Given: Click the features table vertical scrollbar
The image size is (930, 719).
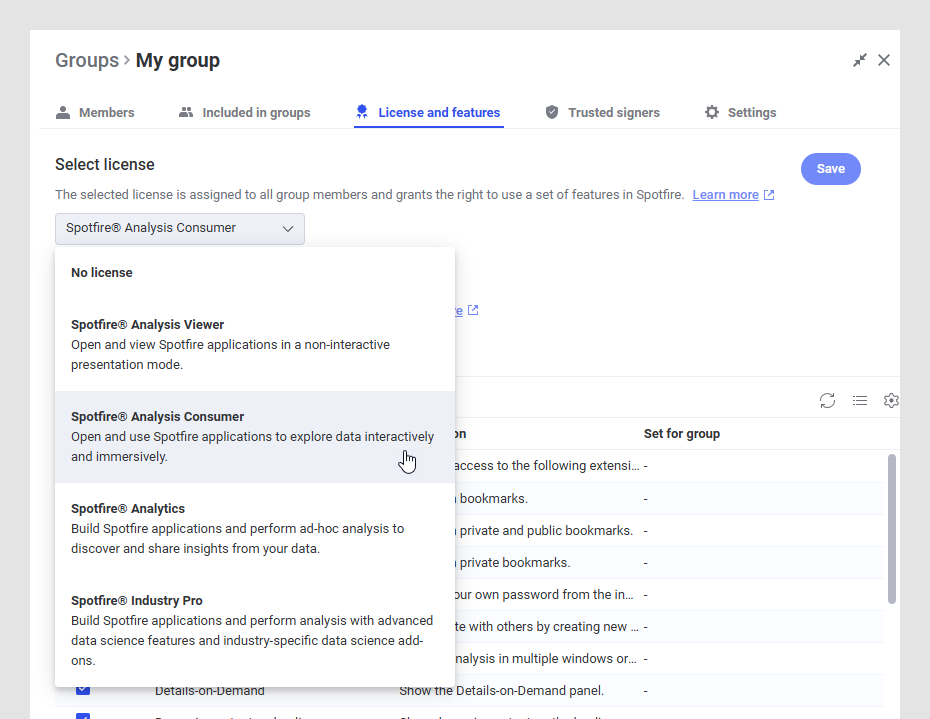Looking at the screenshot, I should point(891,528).
